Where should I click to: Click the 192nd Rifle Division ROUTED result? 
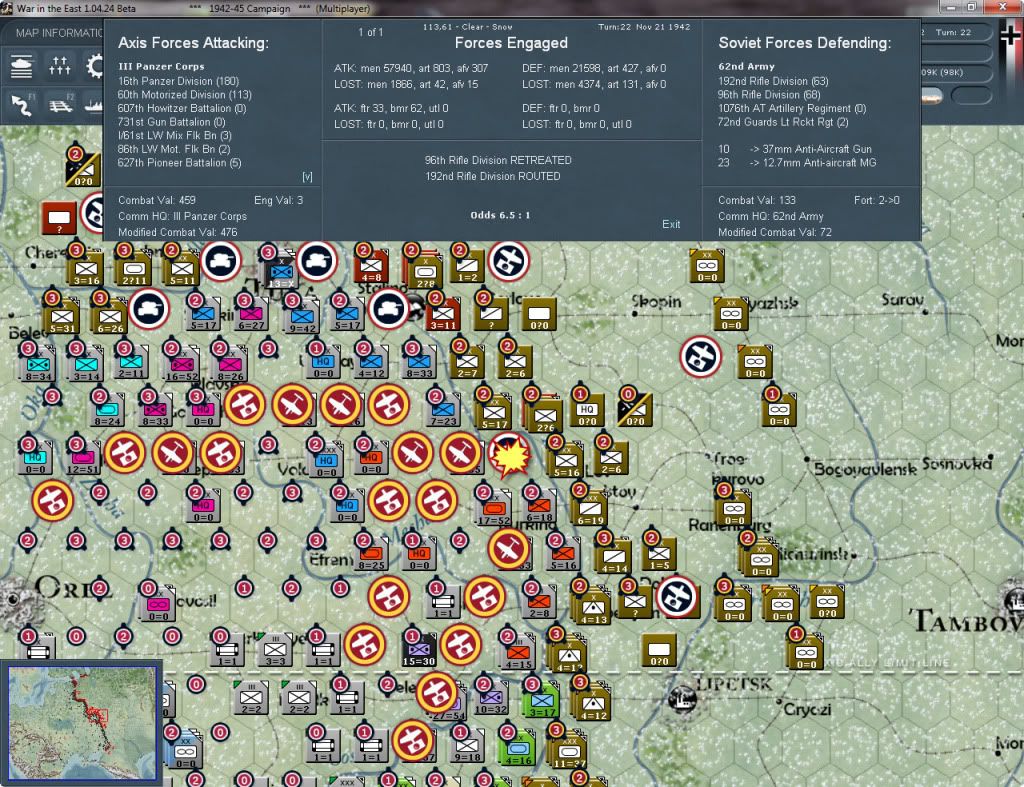(x=492, y=176)
